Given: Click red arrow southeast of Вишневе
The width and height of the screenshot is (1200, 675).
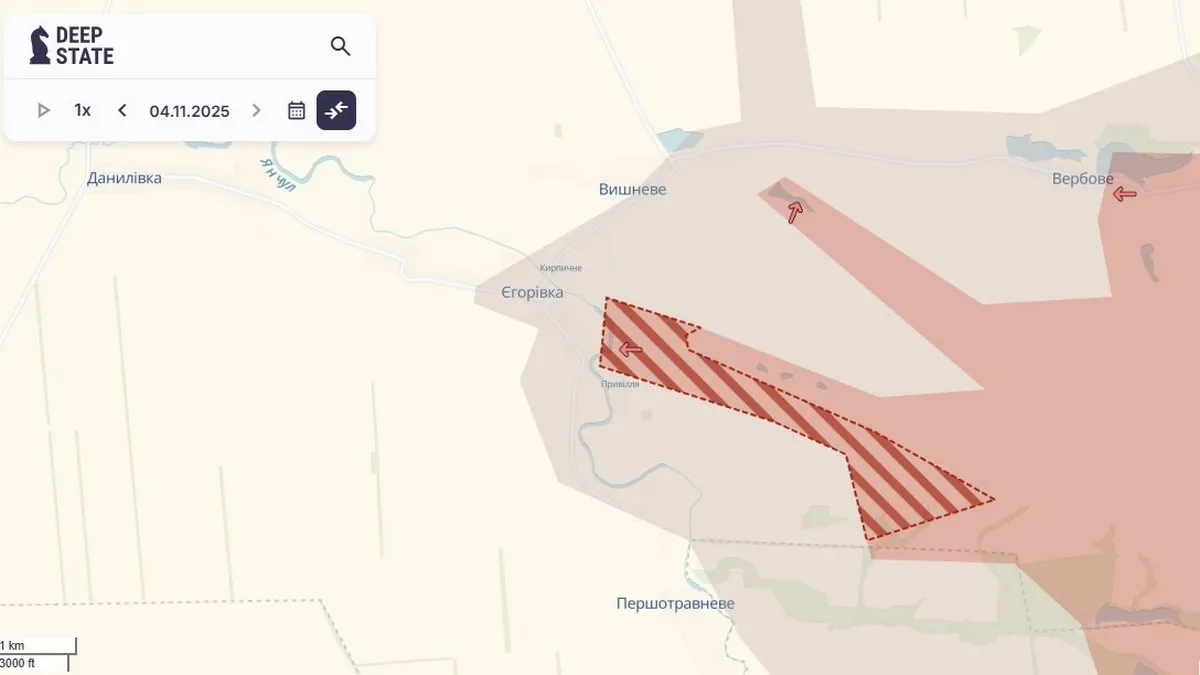Looking at the screenshot, I should [794, 212].
